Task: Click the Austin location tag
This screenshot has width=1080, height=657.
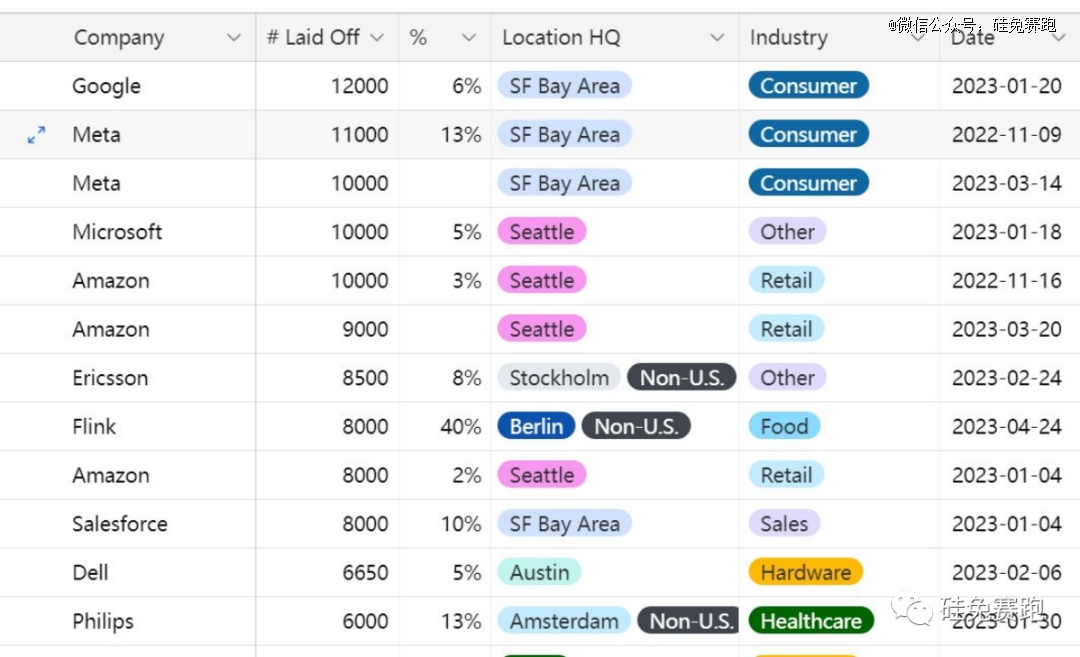Action: coord(539,572)
